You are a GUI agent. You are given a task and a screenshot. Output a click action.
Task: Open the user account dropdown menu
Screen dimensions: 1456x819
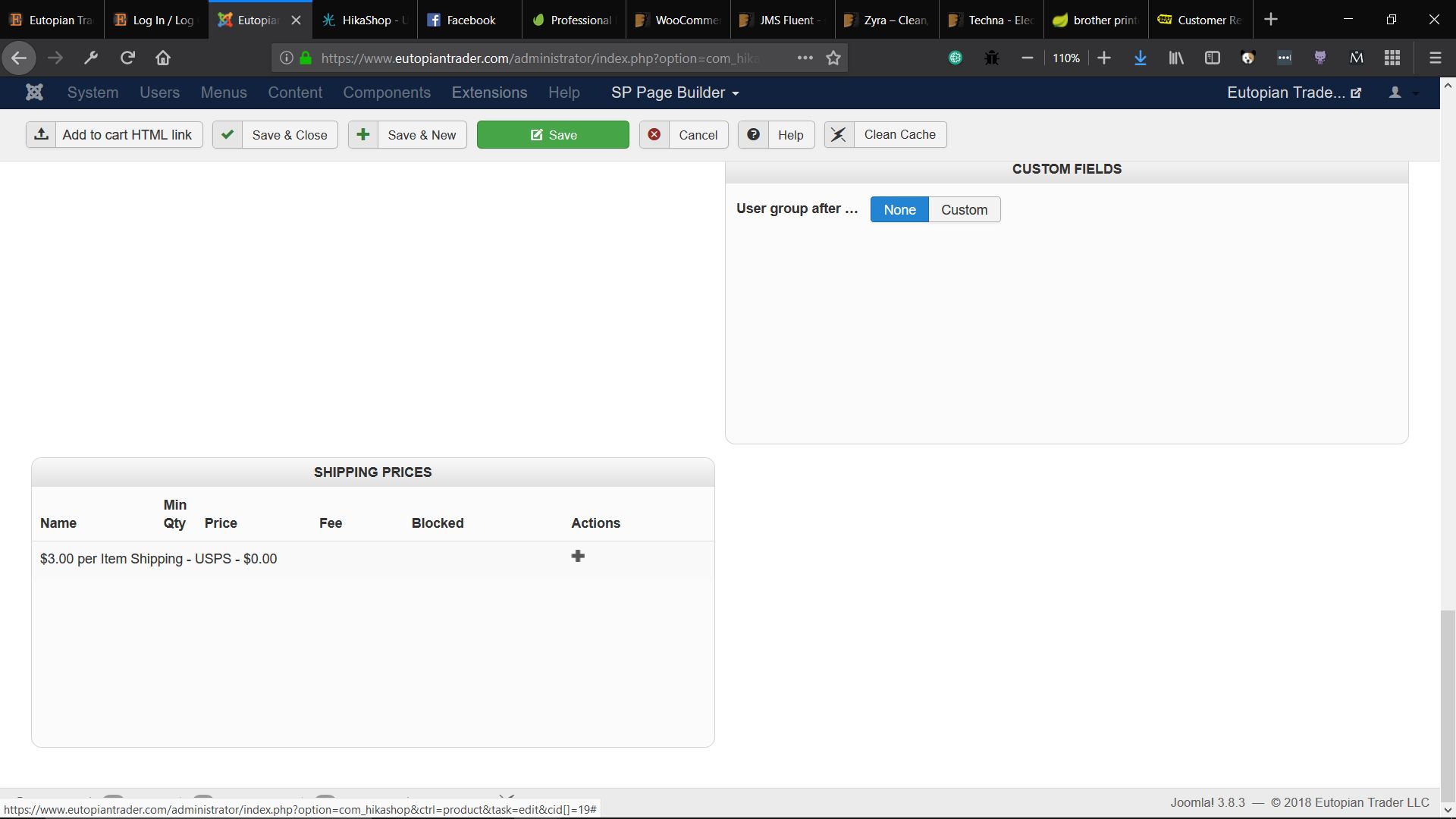(x=1402, y=93)
